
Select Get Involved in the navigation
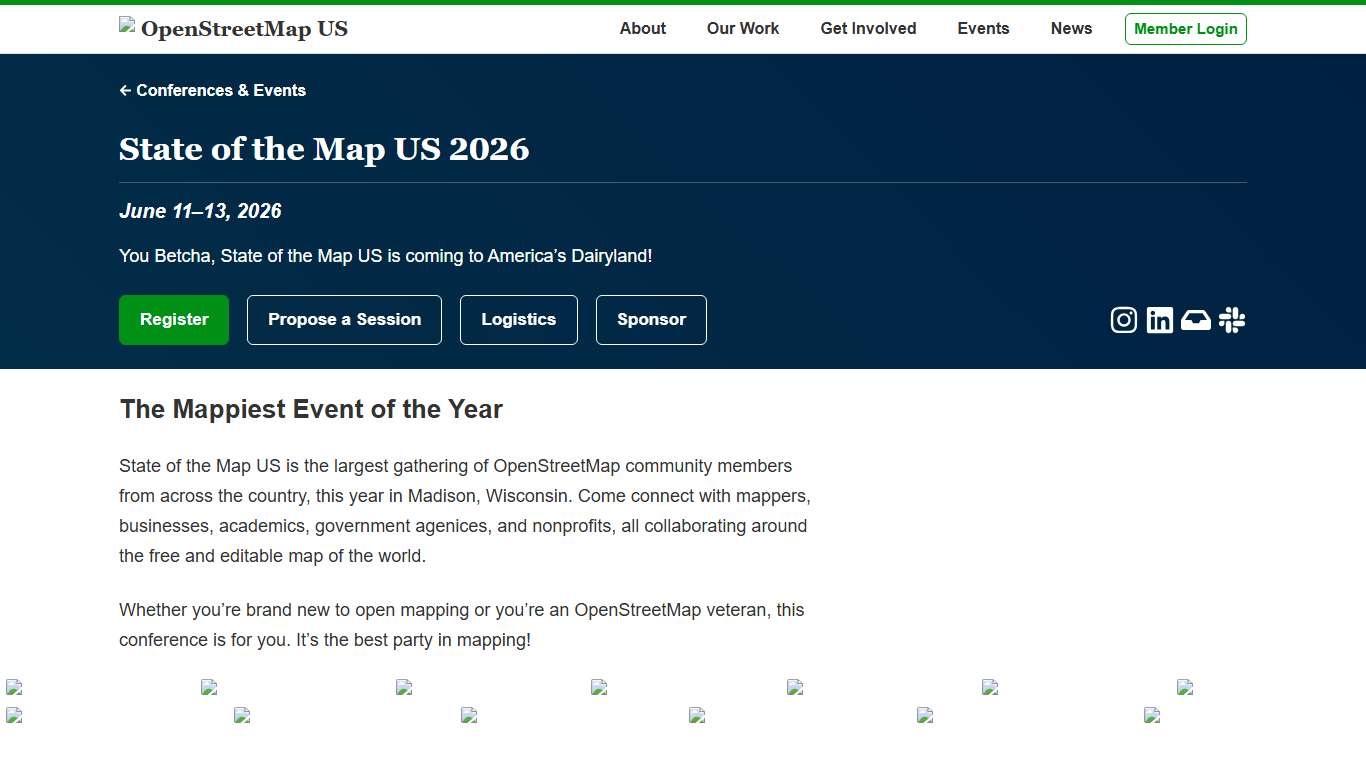(x=868, y=28)
